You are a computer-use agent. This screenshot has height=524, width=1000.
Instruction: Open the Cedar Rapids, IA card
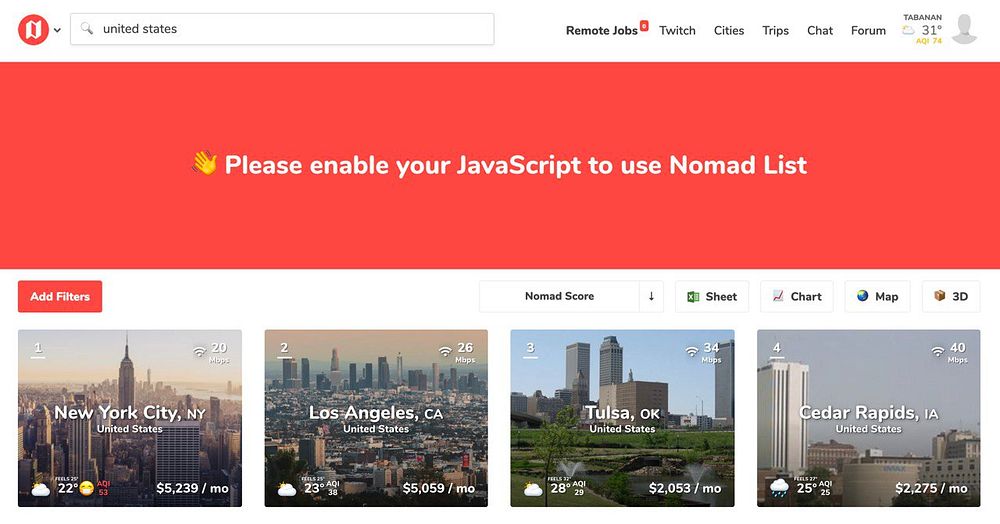(x=869, y=418)
